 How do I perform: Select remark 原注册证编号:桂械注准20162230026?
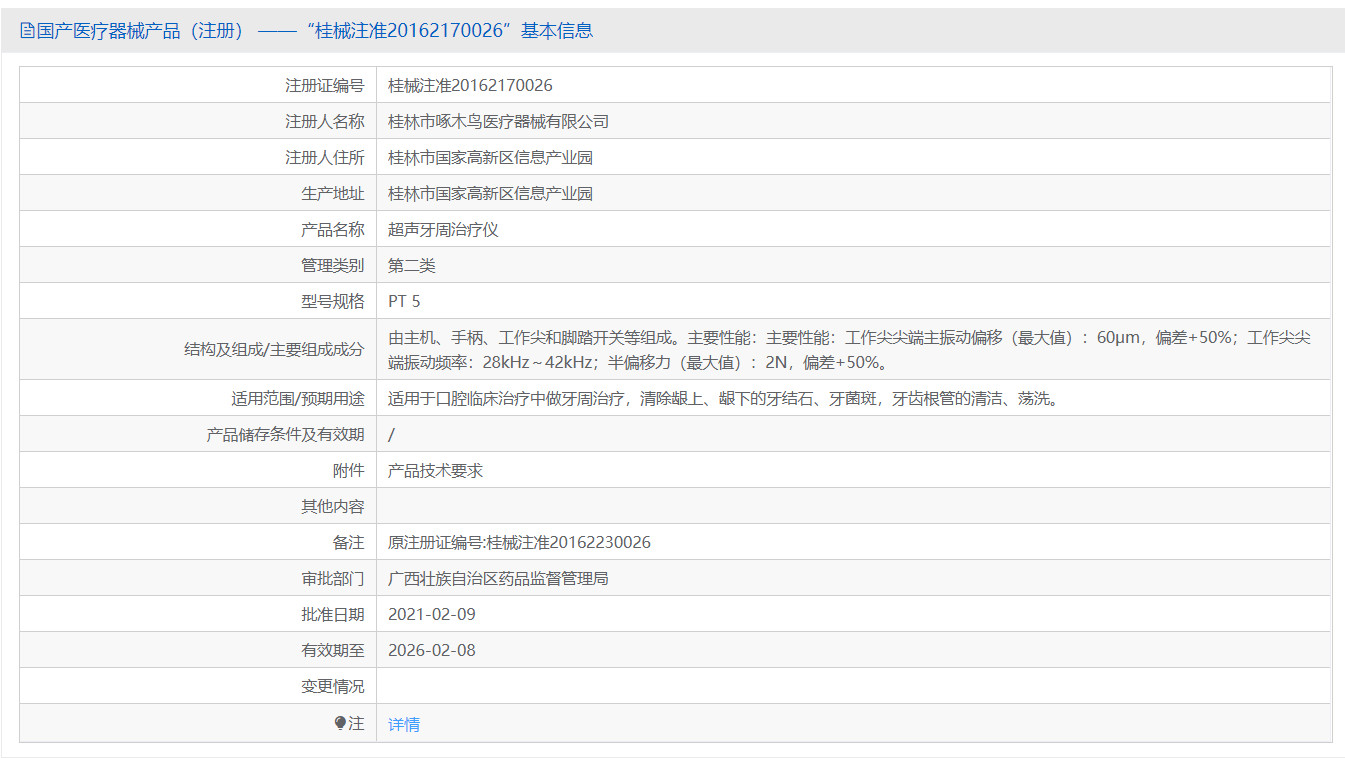pyautogui.click(x=519, y=542)
